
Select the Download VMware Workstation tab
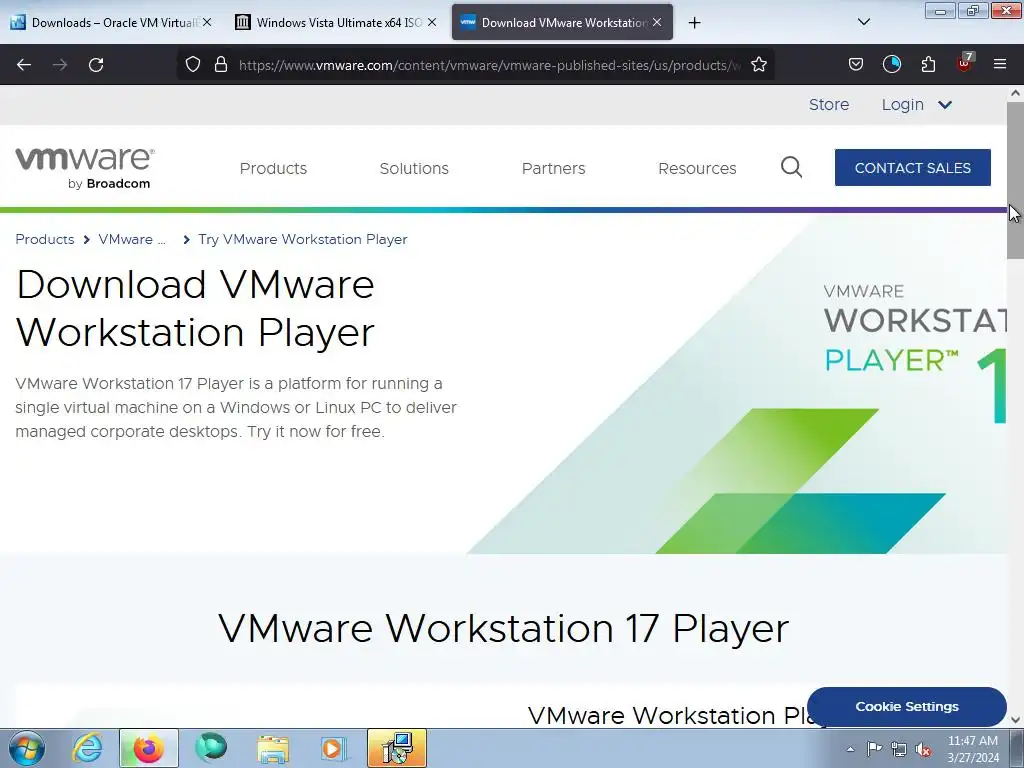562,22
